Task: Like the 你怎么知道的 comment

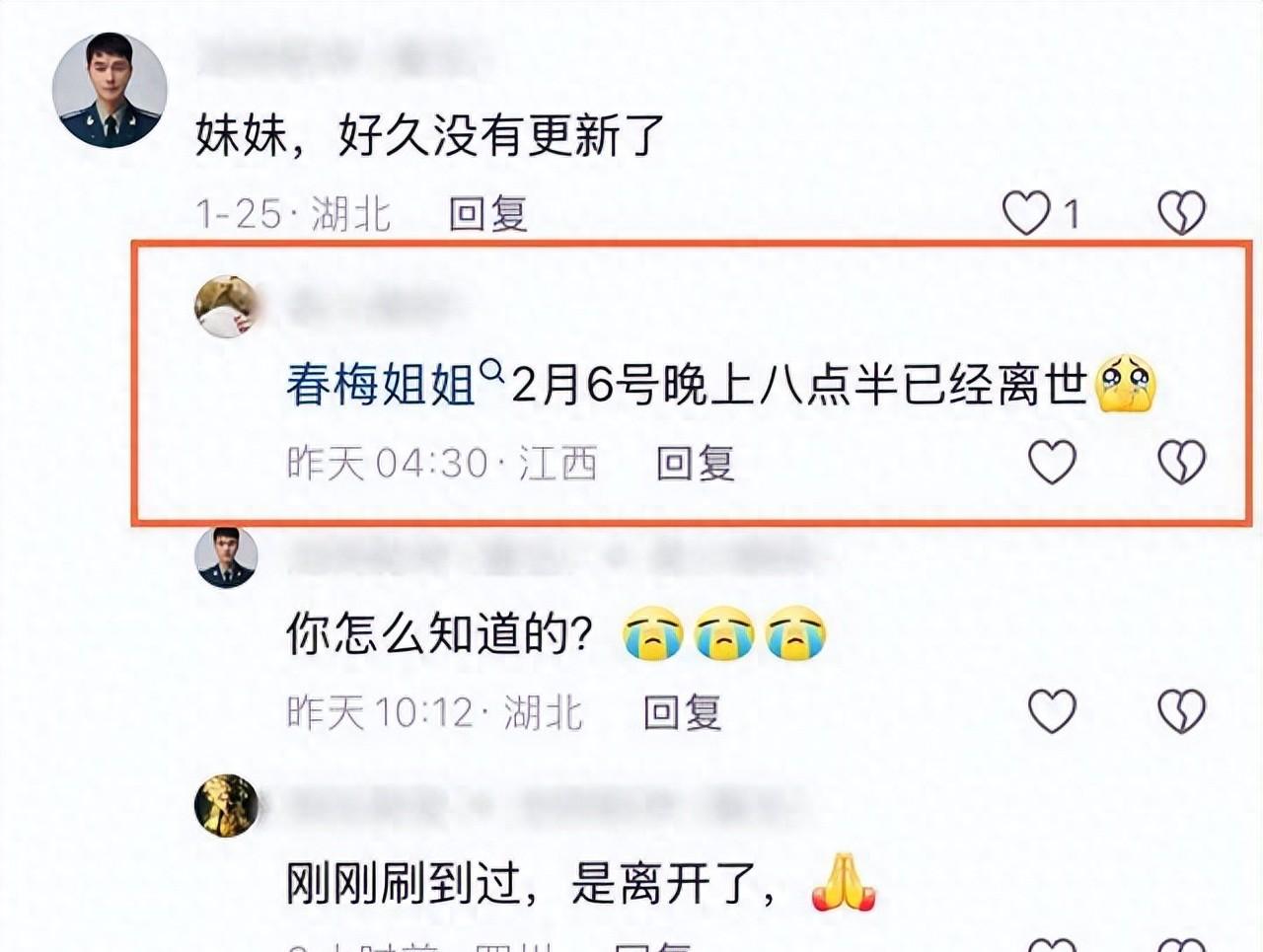Action: pos(1052,710)
